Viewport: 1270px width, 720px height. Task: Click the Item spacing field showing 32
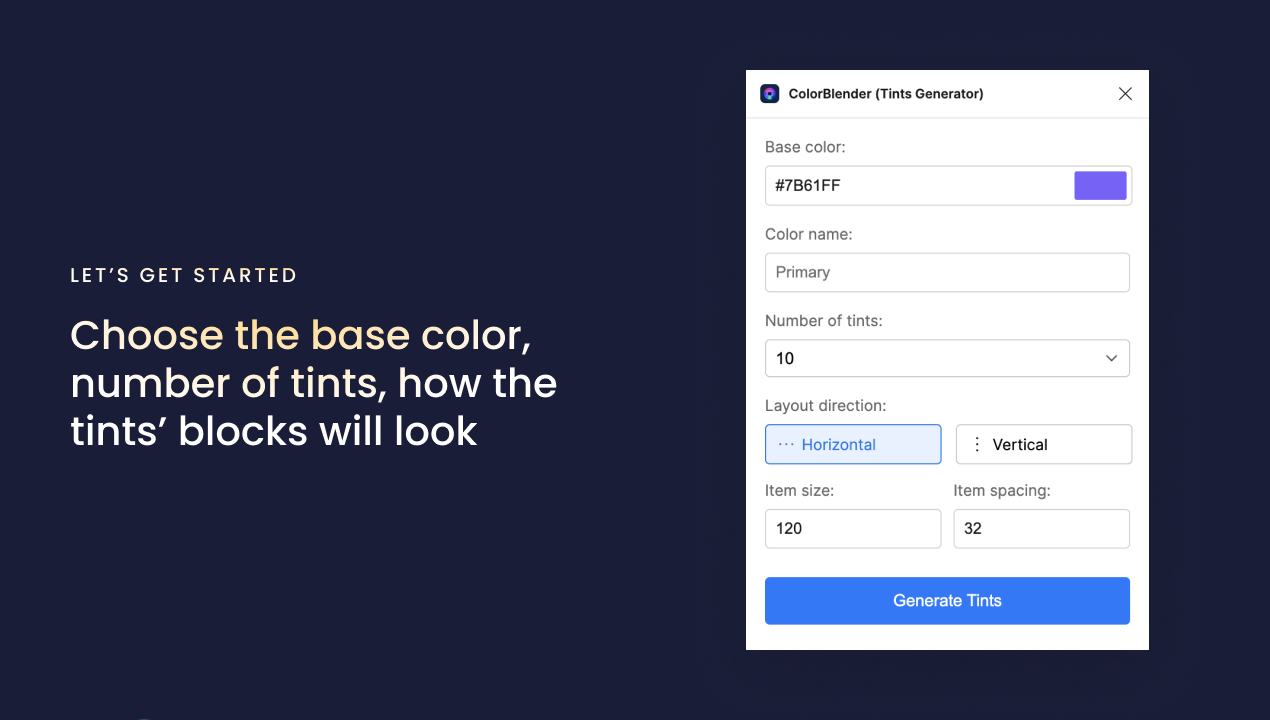(1041, 529)
